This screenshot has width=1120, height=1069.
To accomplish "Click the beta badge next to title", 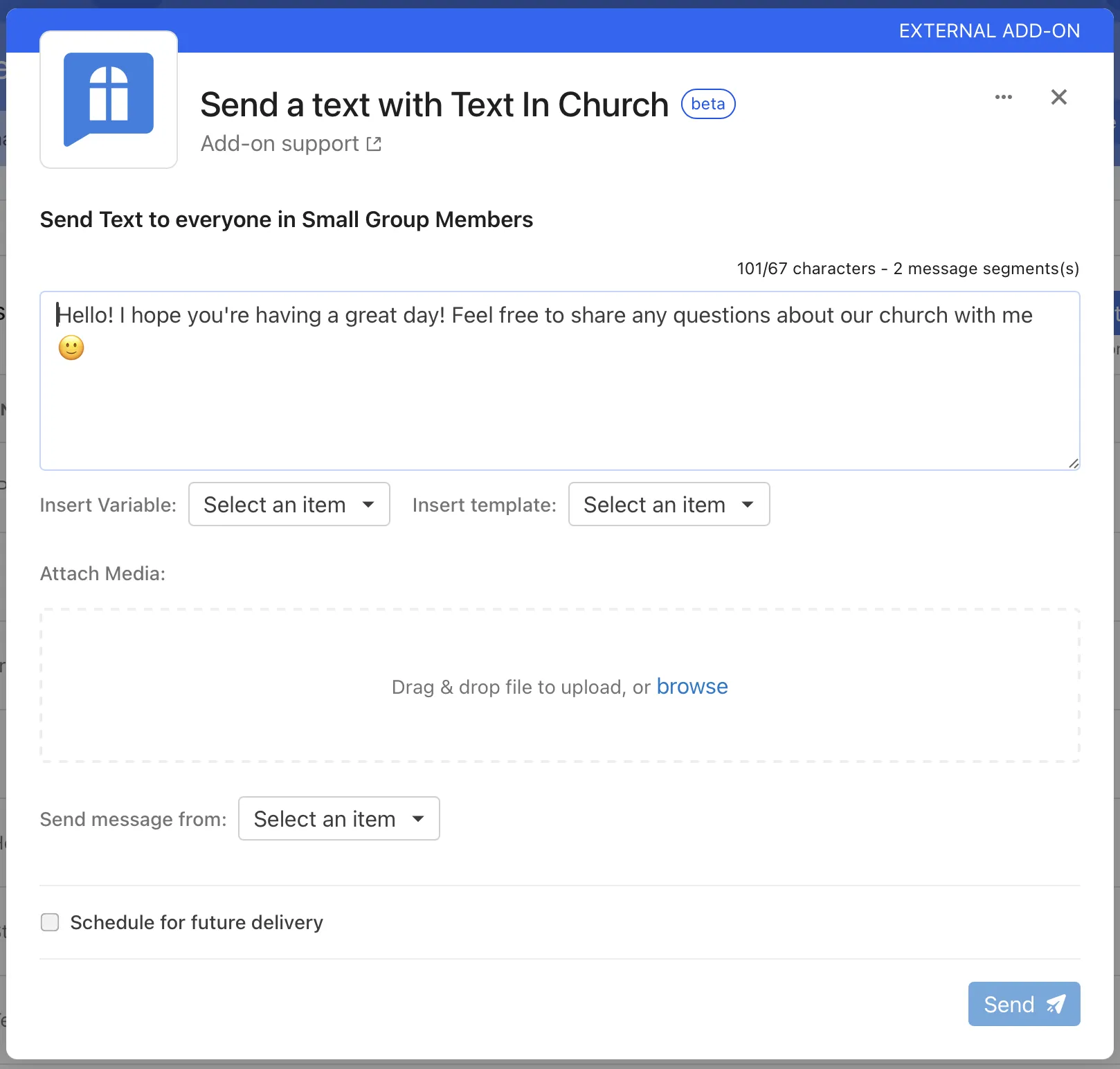I will point(707,104).
